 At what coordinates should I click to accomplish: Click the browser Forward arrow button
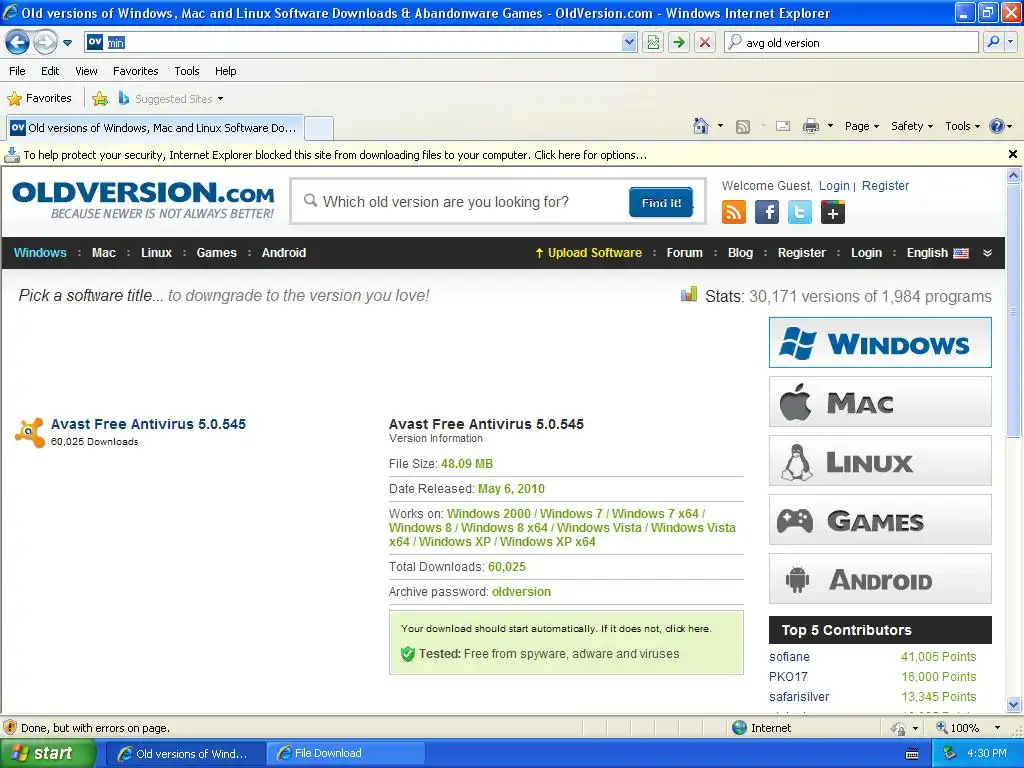point(45,42)
